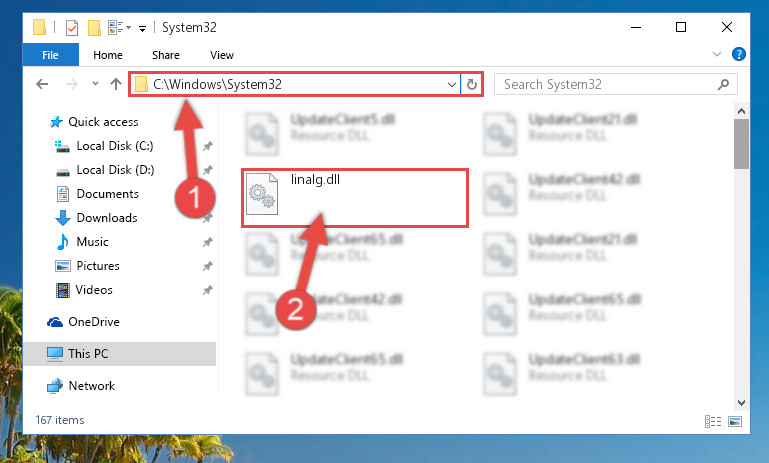Switch to the View tab
The image size is (769, 463).
(222, 55)
